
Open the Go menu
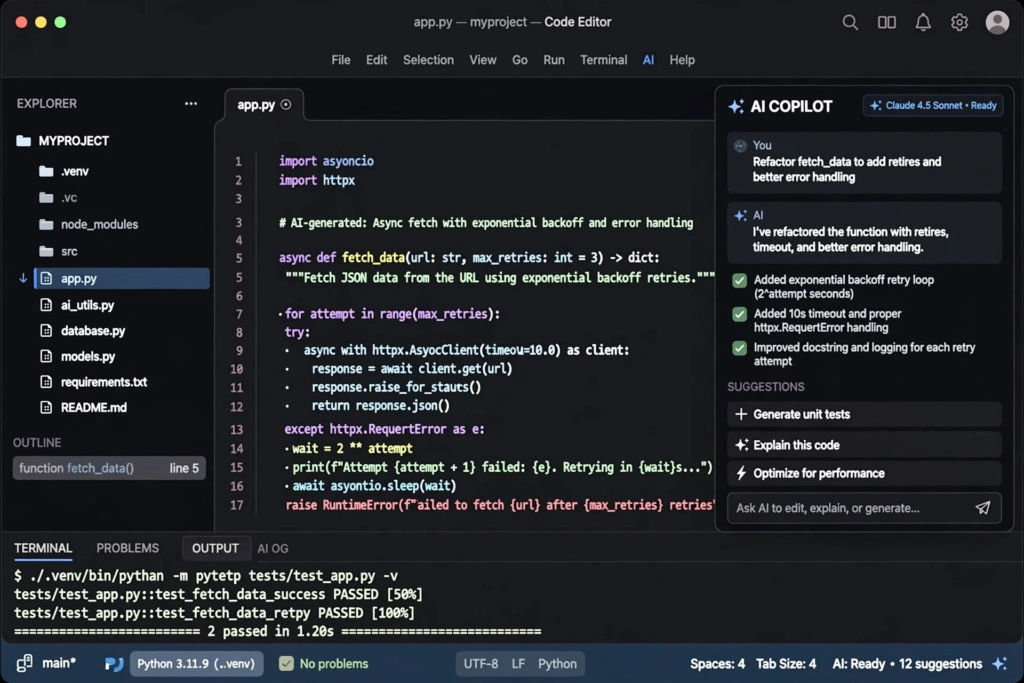[520, 60]
